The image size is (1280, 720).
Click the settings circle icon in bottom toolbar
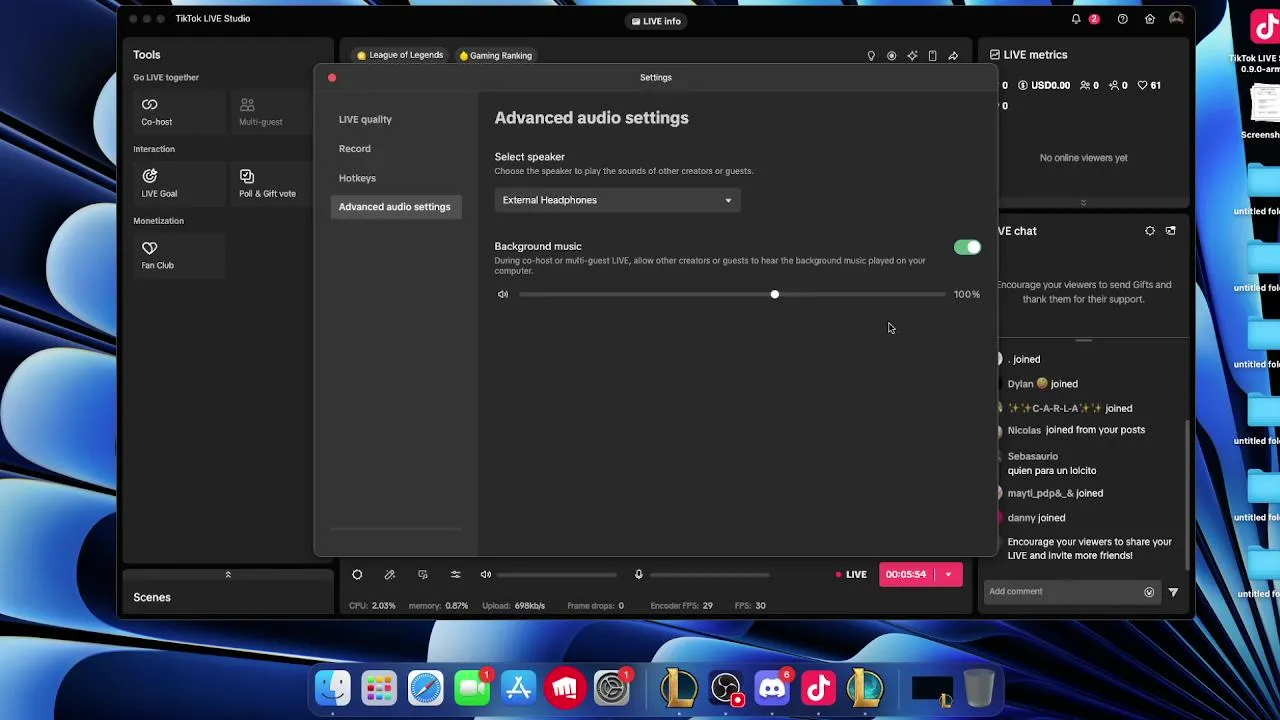point(357,574)
